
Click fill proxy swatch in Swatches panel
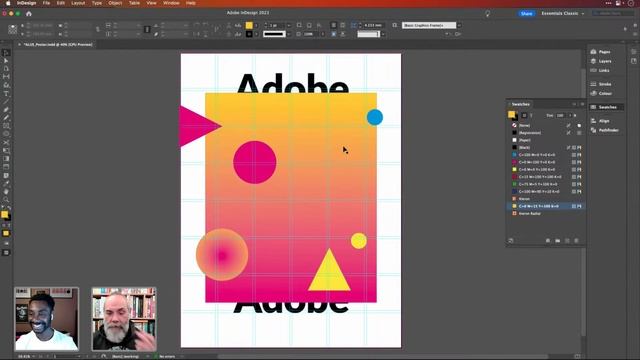tap(511, 114)
